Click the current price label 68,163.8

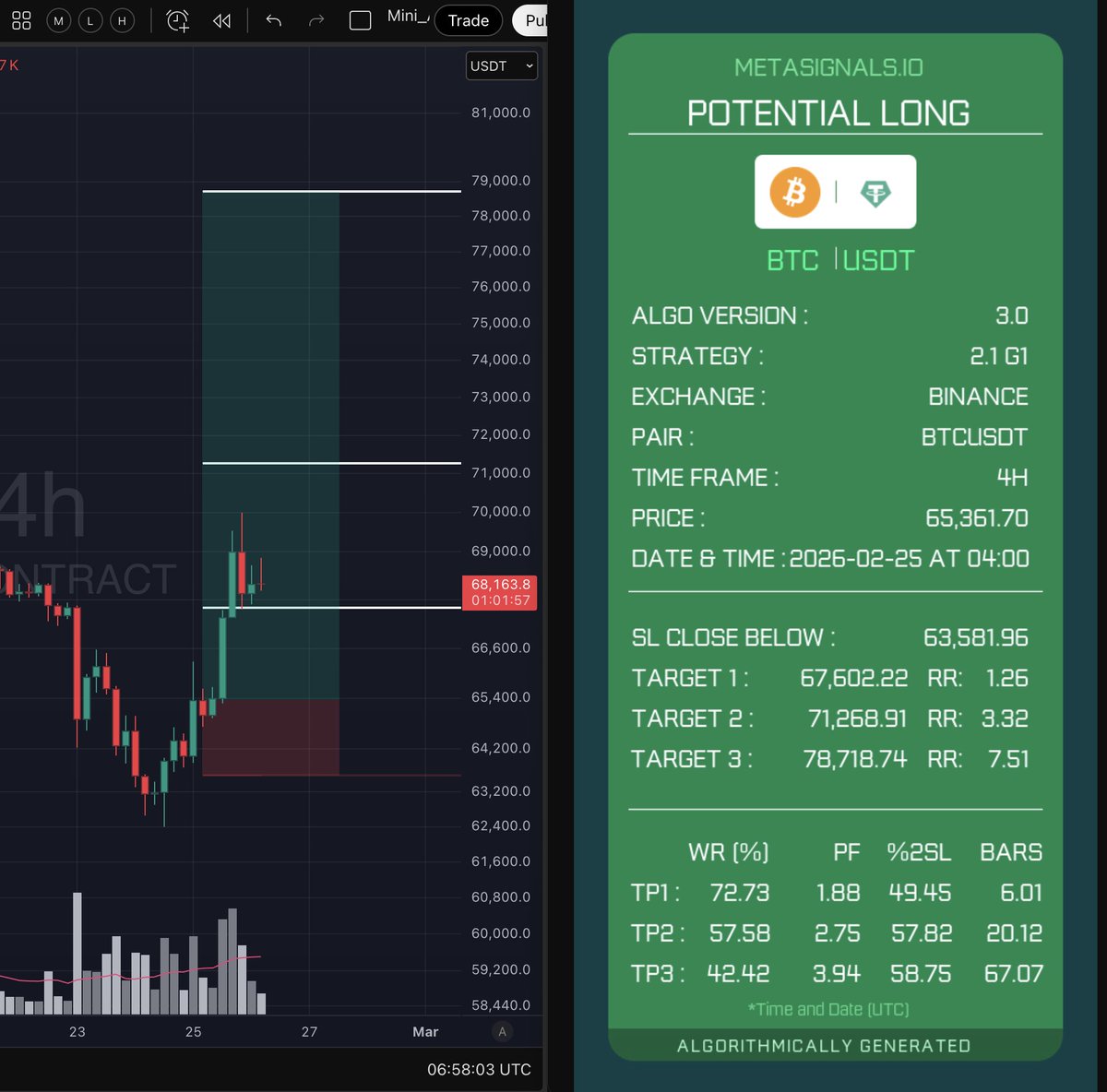tap(499, 592)
